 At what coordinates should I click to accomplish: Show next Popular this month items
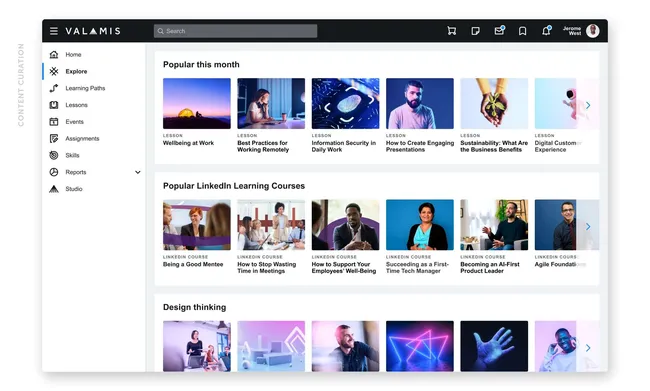coord(588,105)
